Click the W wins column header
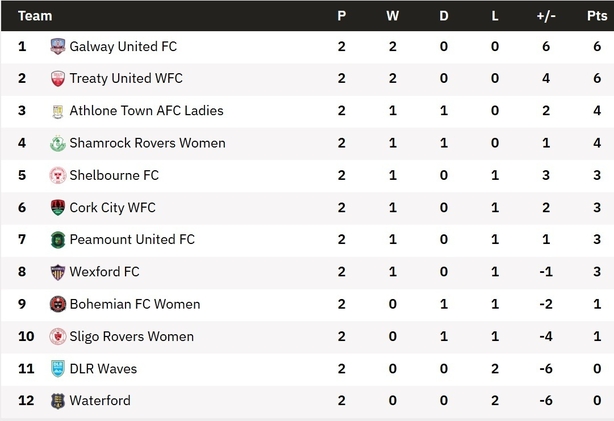This screenshot has width=614, height=421. pyautogui.click(x=392, y=16)
